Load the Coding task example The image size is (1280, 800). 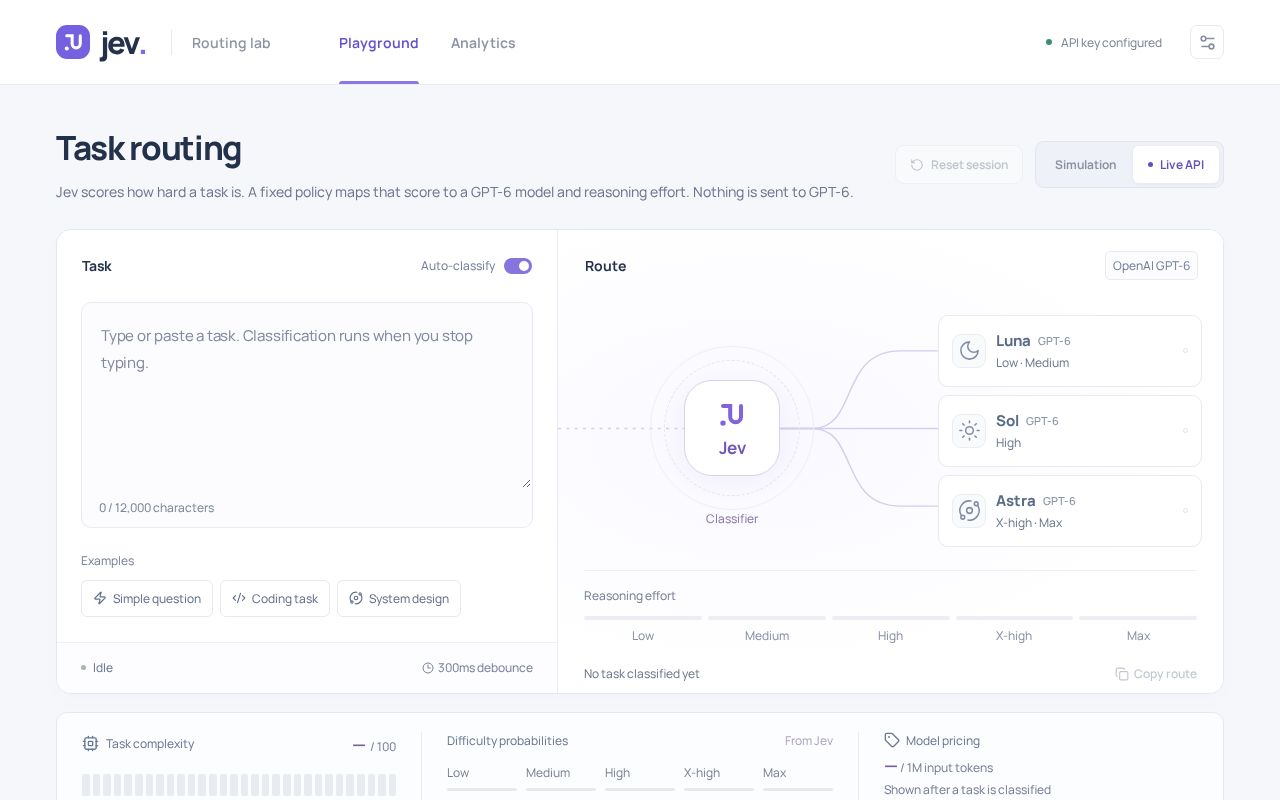click(275, 598)
